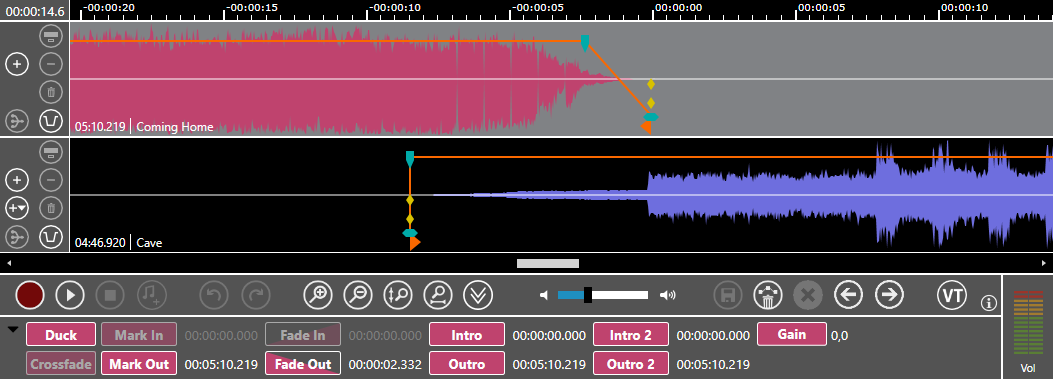Click the add music note icon
This screenshot has width=1053, height=379.
click(x=152, y=295)
